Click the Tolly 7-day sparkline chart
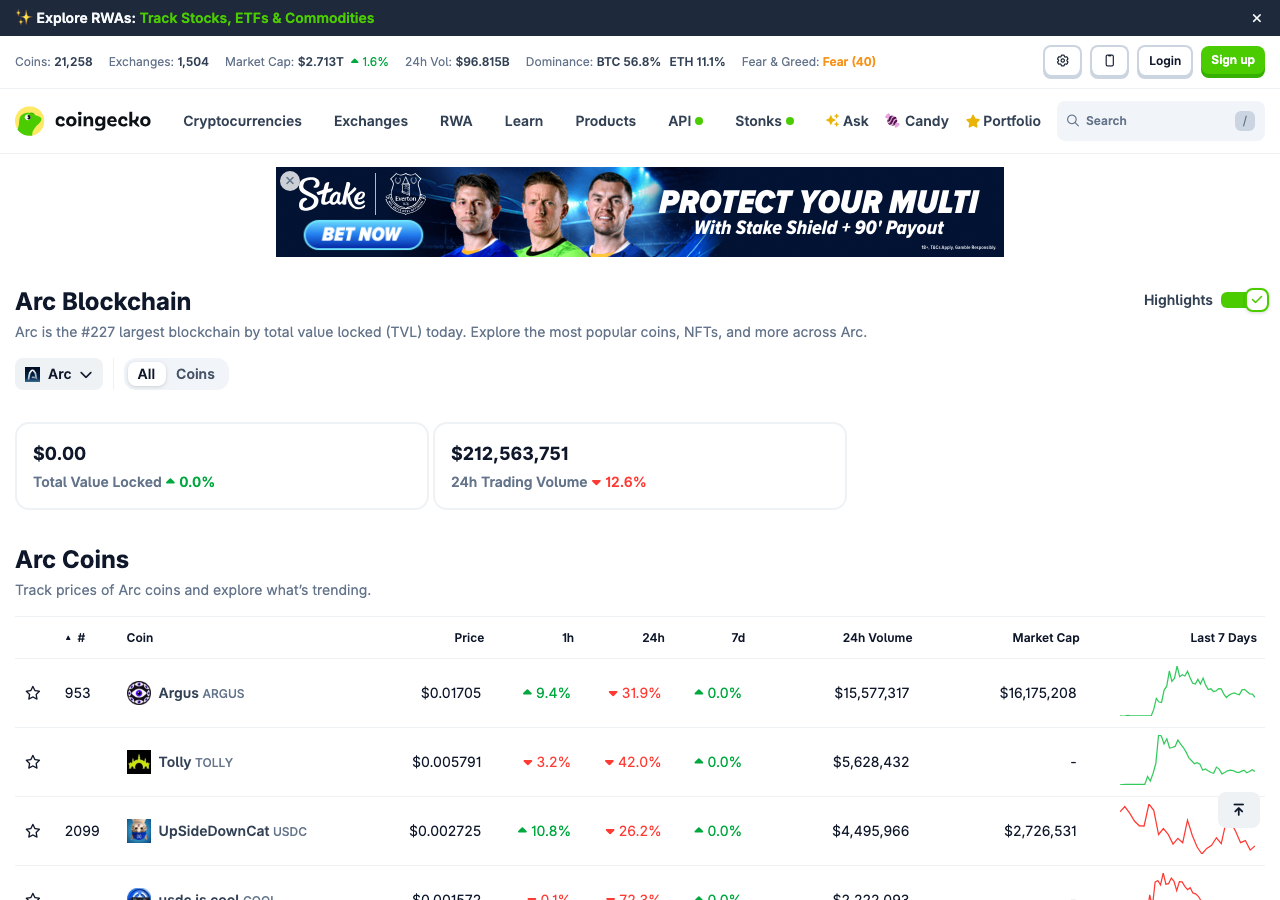 pyautogui.click(x=1188, y=761)
